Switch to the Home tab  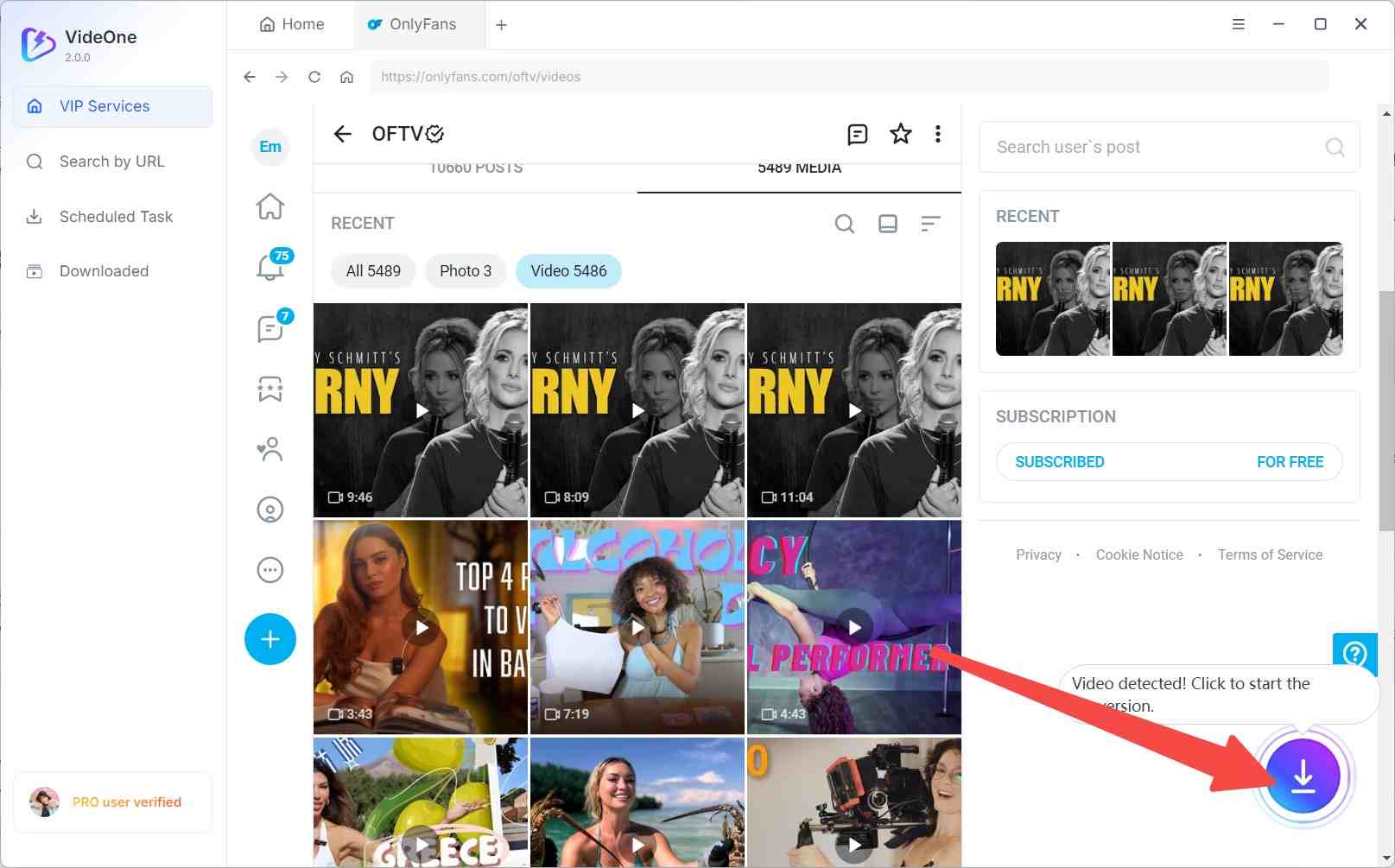pyautogui.click(x=292, y=24)
